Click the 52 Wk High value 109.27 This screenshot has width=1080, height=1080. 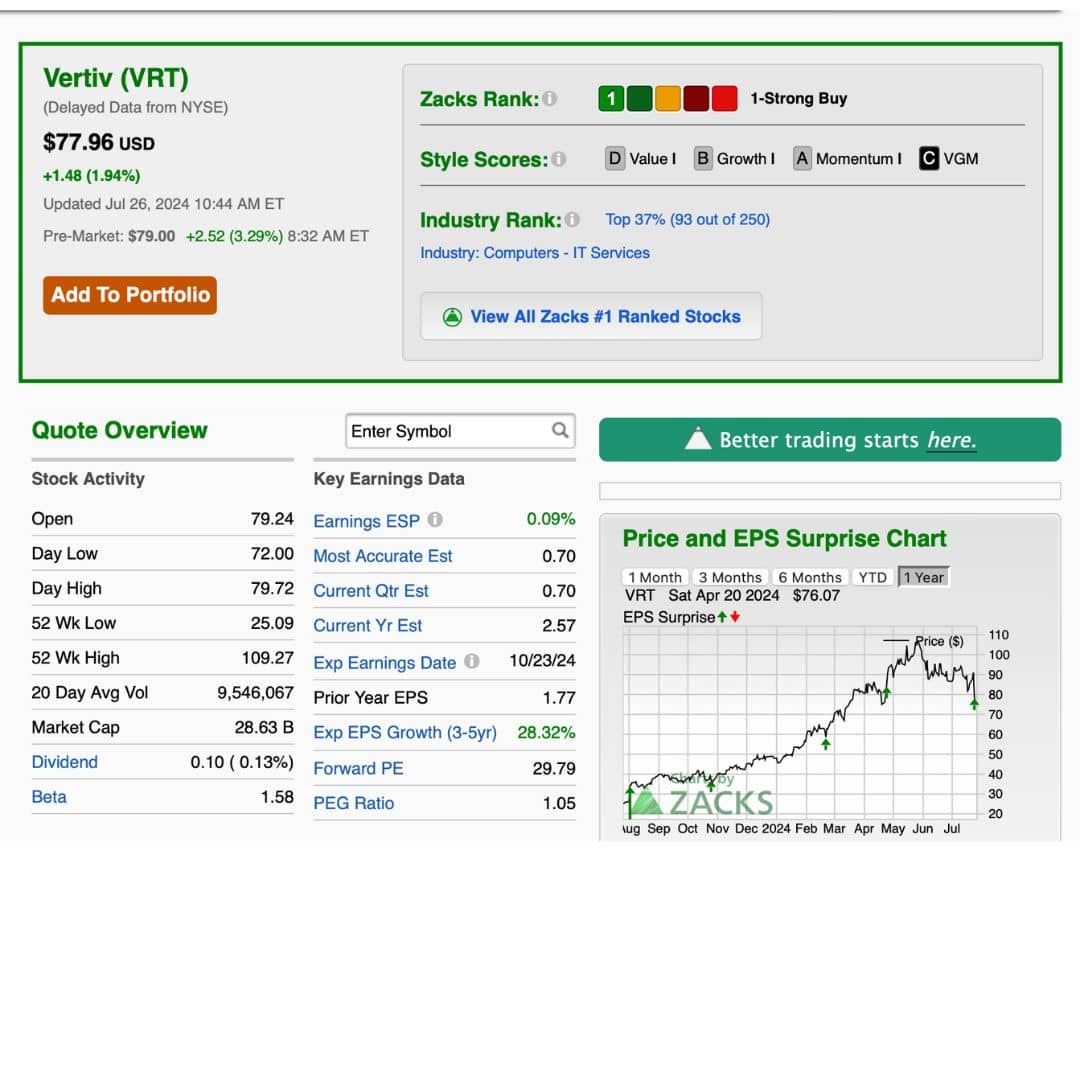pyautogui.click(x=268, y=658)
